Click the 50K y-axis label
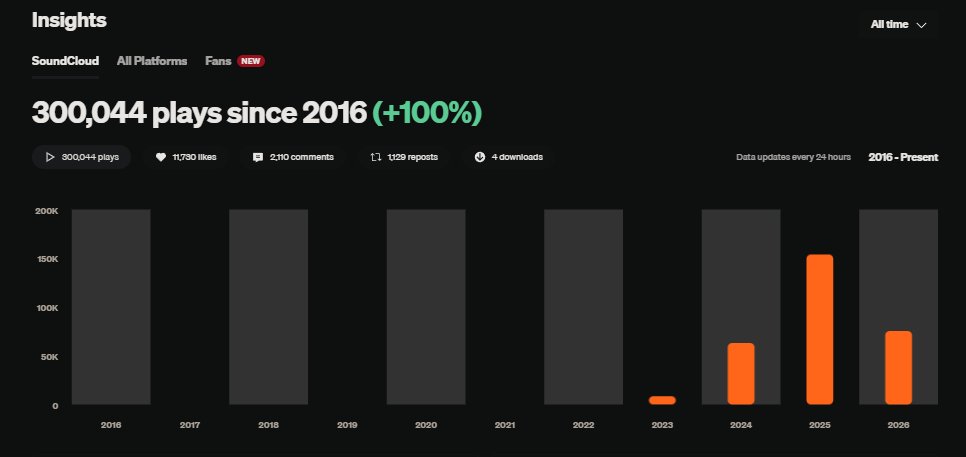Screen dimensions: 966x457 [49, 357]
